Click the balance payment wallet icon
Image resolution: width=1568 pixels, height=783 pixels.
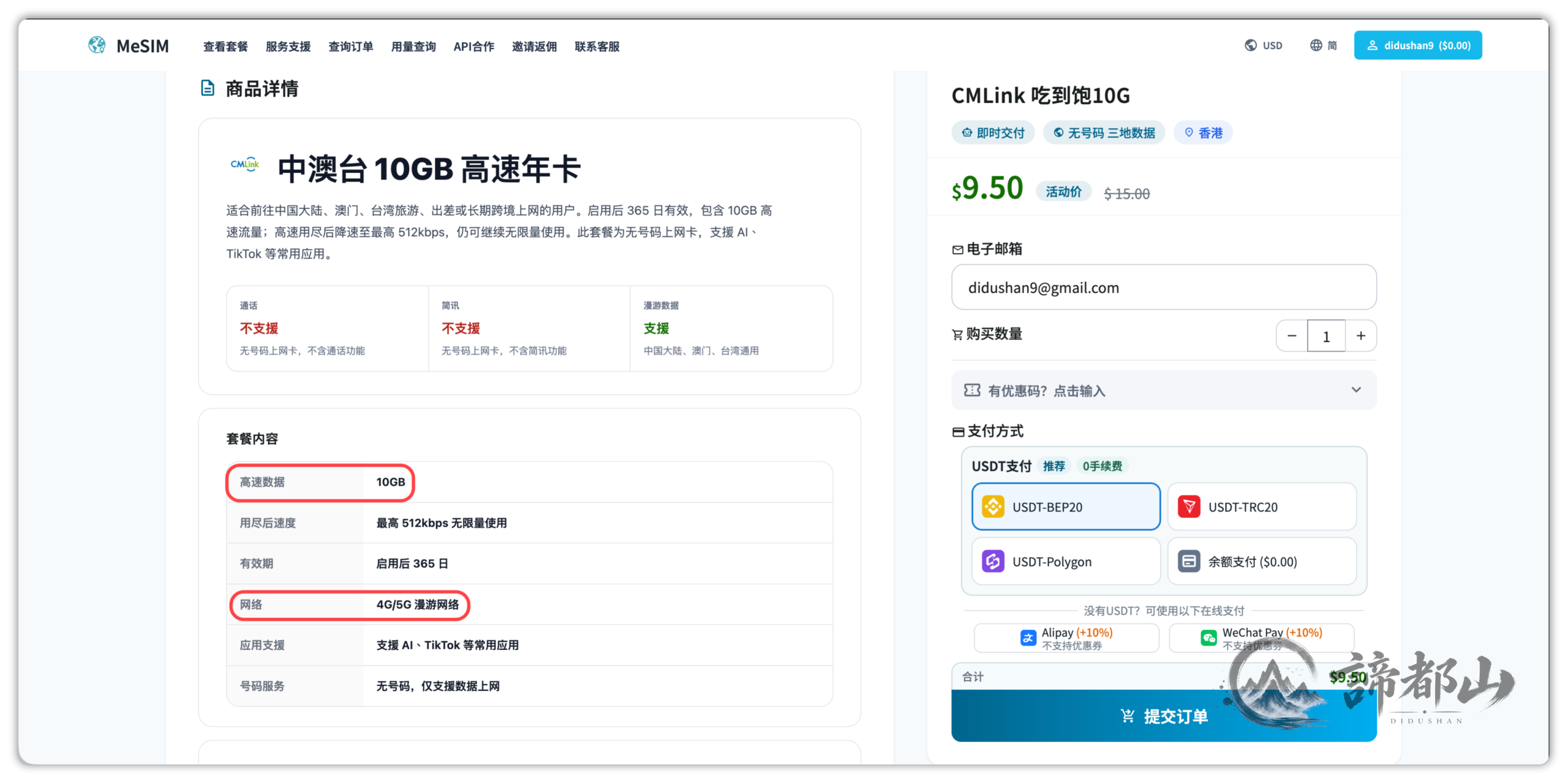coord(1189,561)
